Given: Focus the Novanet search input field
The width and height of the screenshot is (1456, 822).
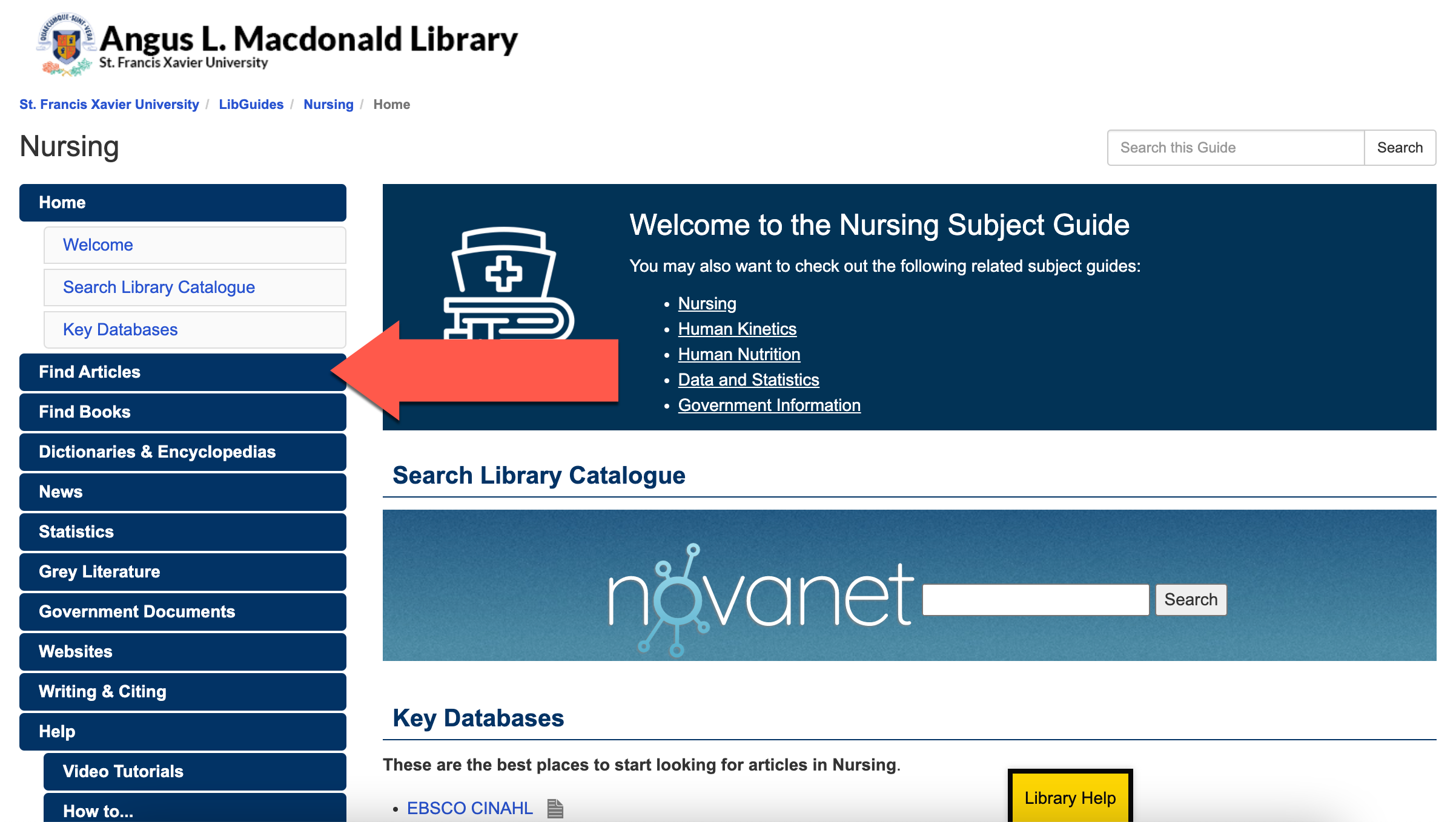Looking at the screenshot, I should tap(1036, 600).
